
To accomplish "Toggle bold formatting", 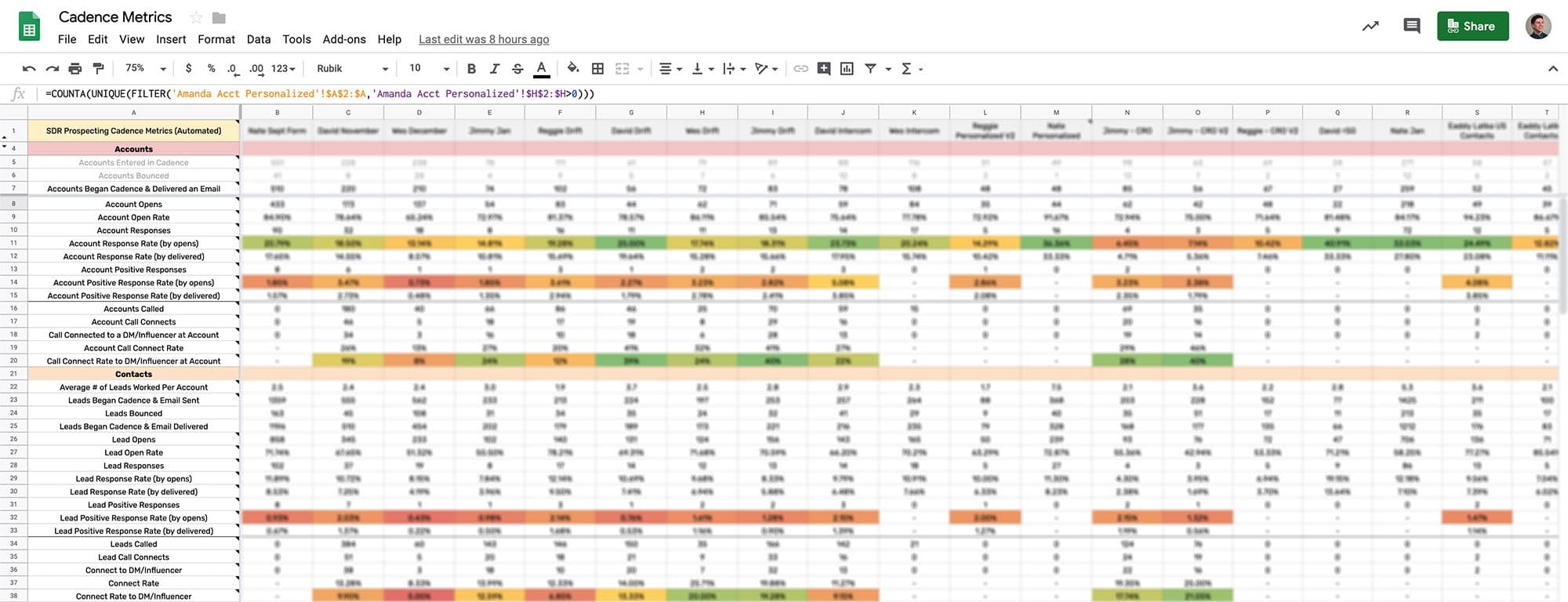I will tap(471, 69).
